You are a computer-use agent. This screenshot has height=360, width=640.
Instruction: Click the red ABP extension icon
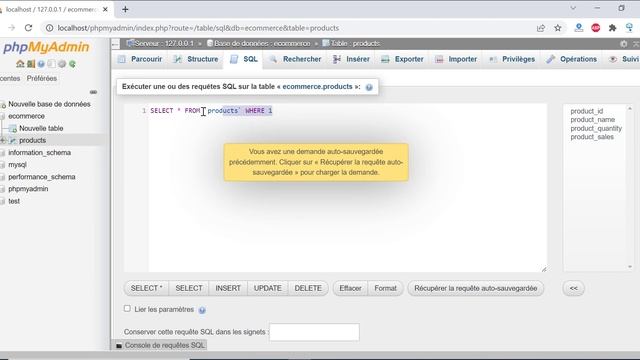point(596,28)
